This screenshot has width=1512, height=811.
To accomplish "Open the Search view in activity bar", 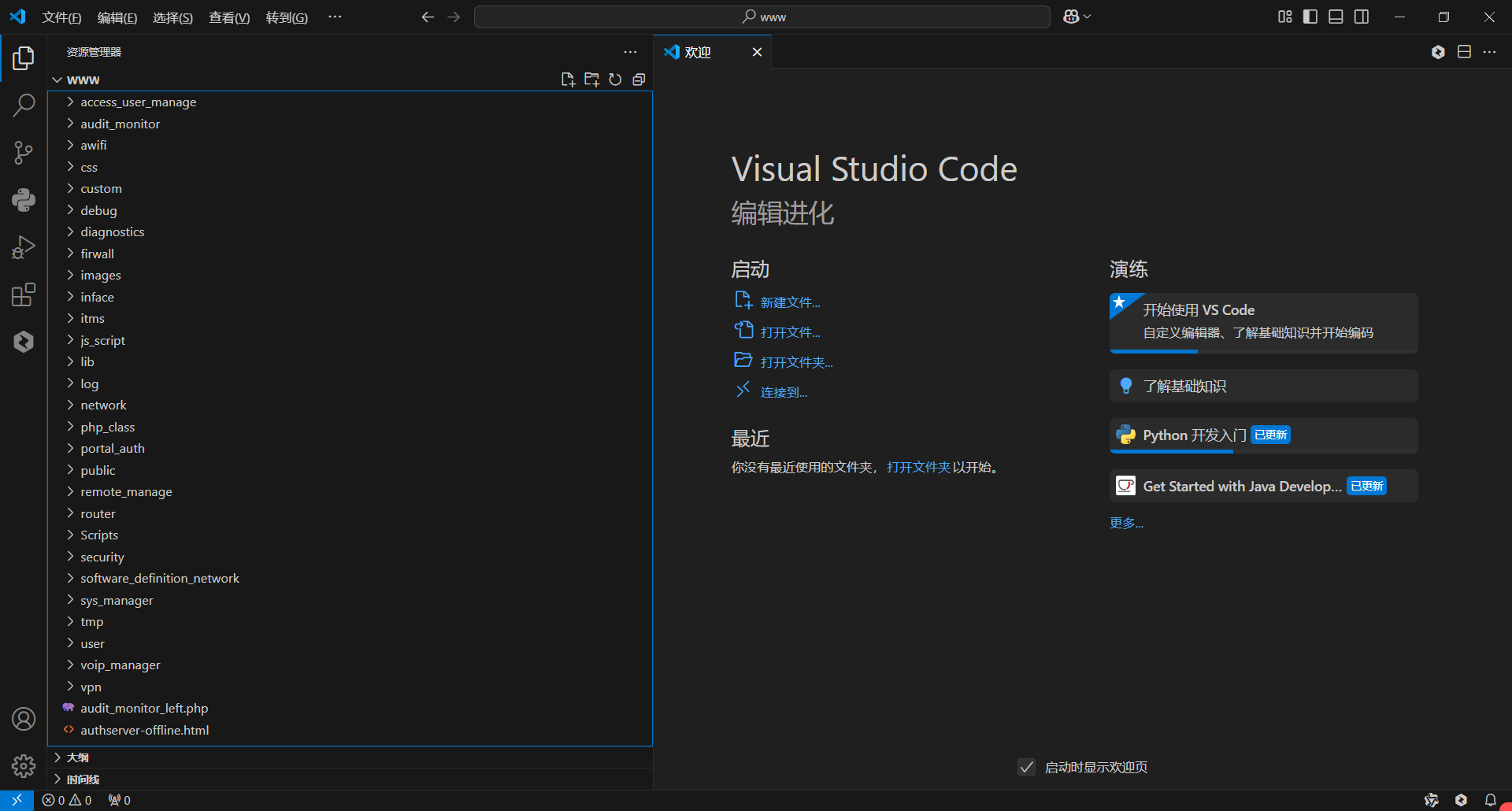I will tap(24, 105).
